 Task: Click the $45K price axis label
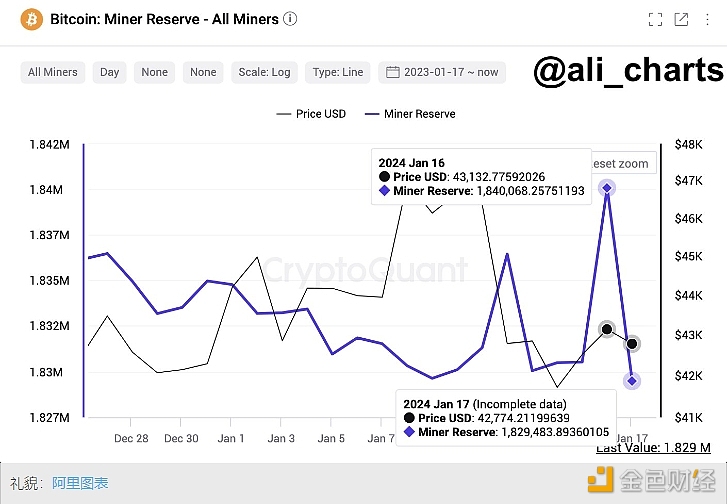tap(689, 256)
